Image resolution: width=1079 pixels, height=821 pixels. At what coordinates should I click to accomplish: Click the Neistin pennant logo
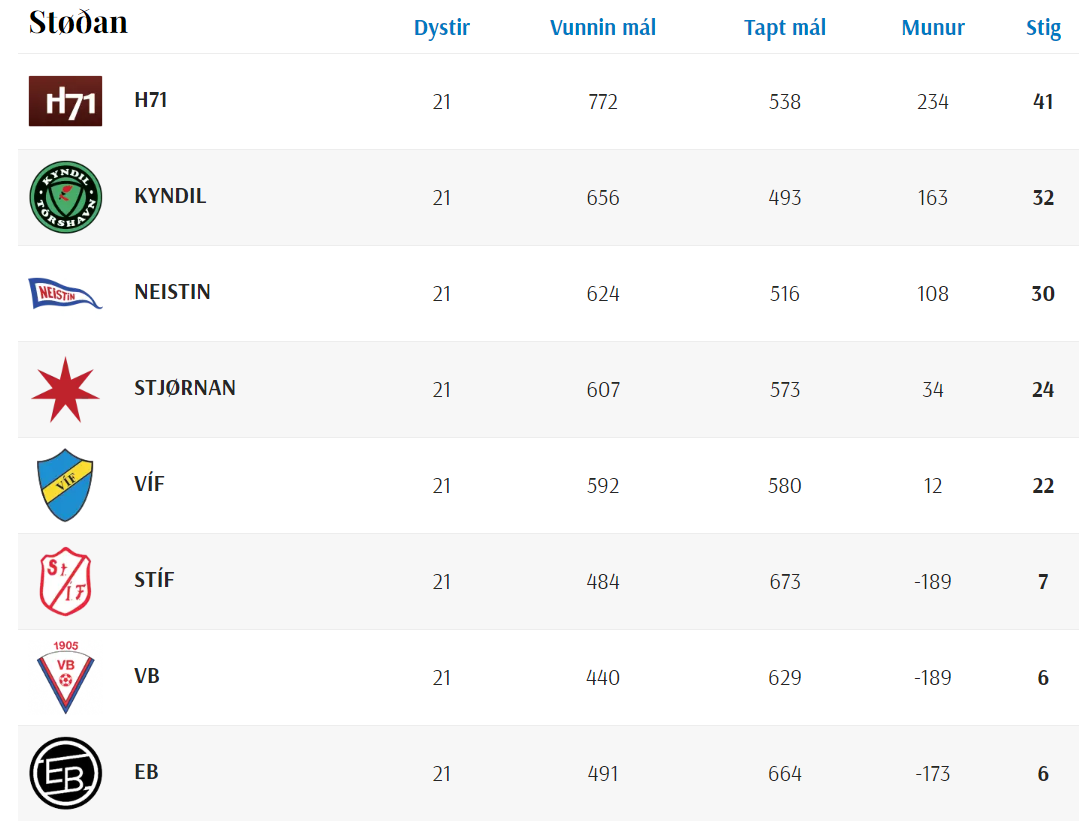(65, 293)
